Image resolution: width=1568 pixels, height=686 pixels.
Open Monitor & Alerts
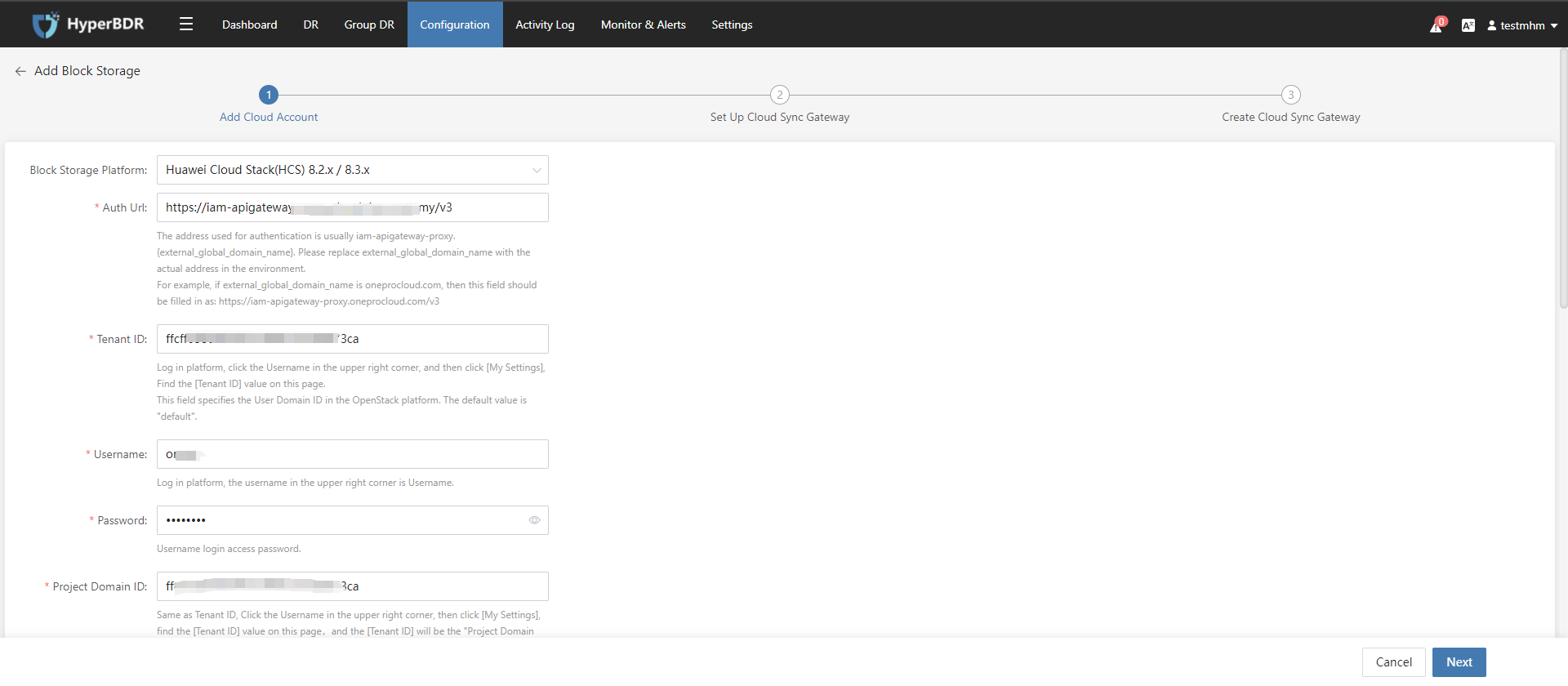click(x=644, y=24)
